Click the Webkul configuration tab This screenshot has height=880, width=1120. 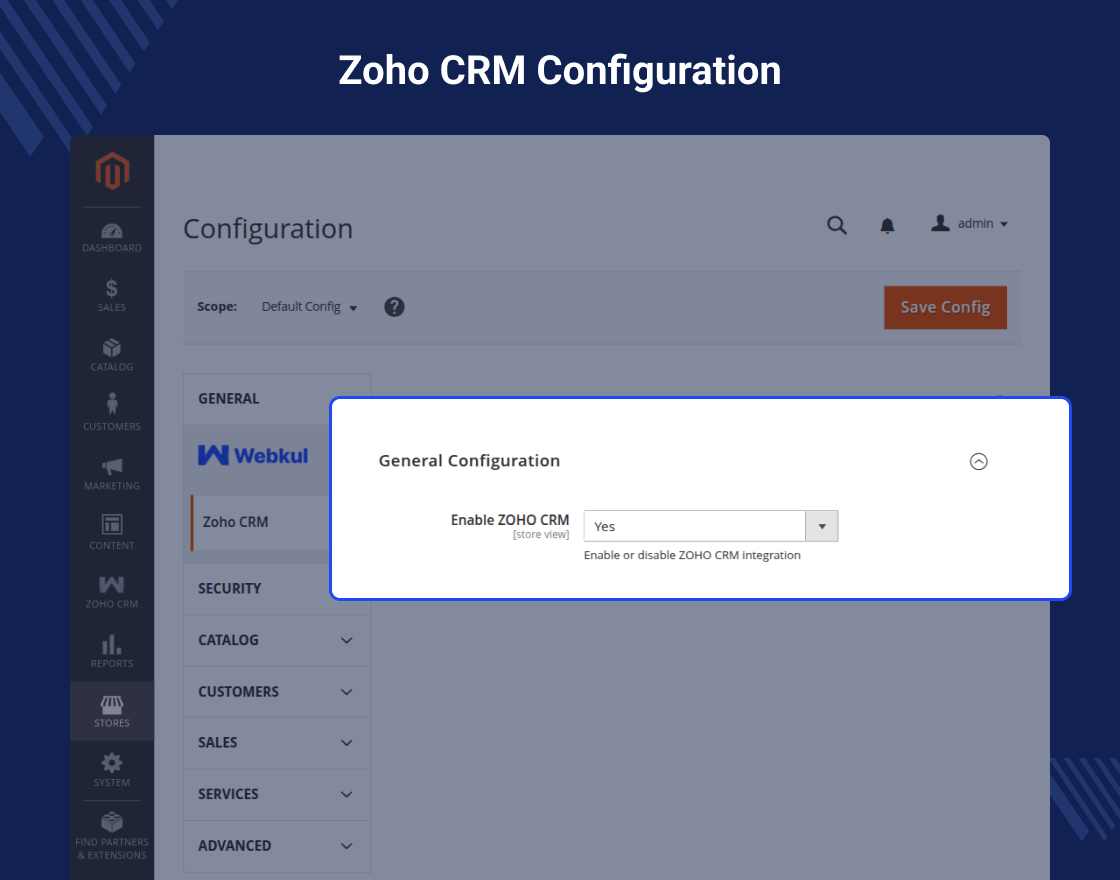[x=253, y=455]
